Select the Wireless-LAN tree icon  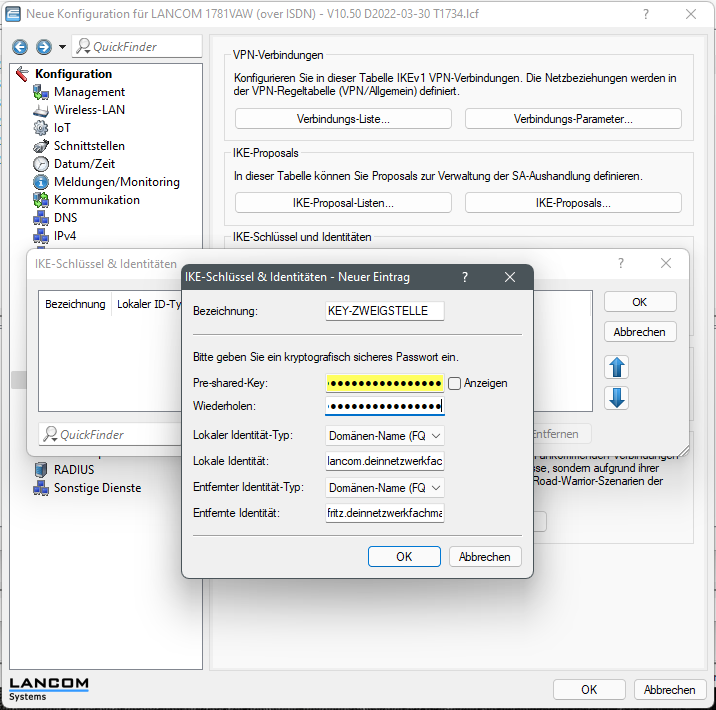(41, 110)
